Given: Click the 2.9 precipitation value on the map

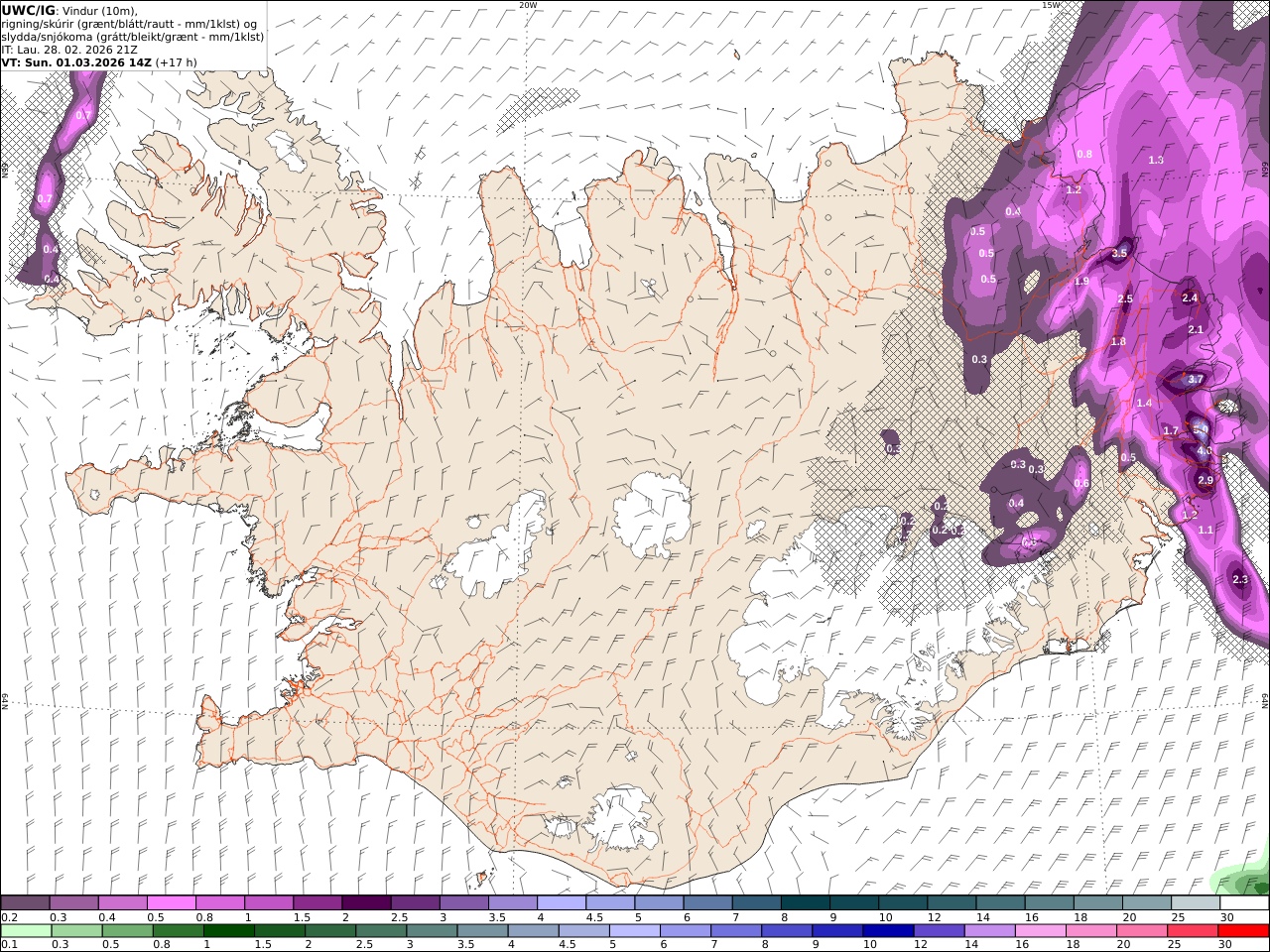Looking at the screenshot, I should pyautogui.click(x=1206, y=480).
